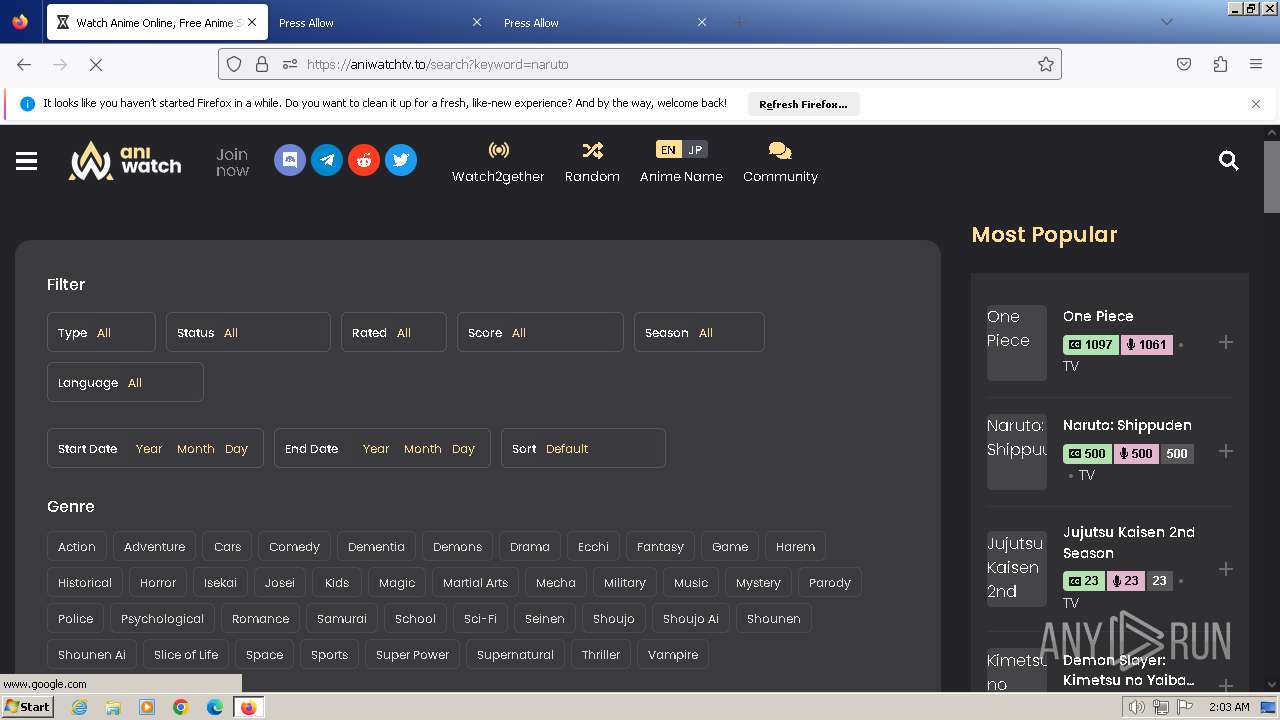Toggle the Action genre filter
Image resolution: width=1280 pixels, height=720 pixels.
point(77,547)
